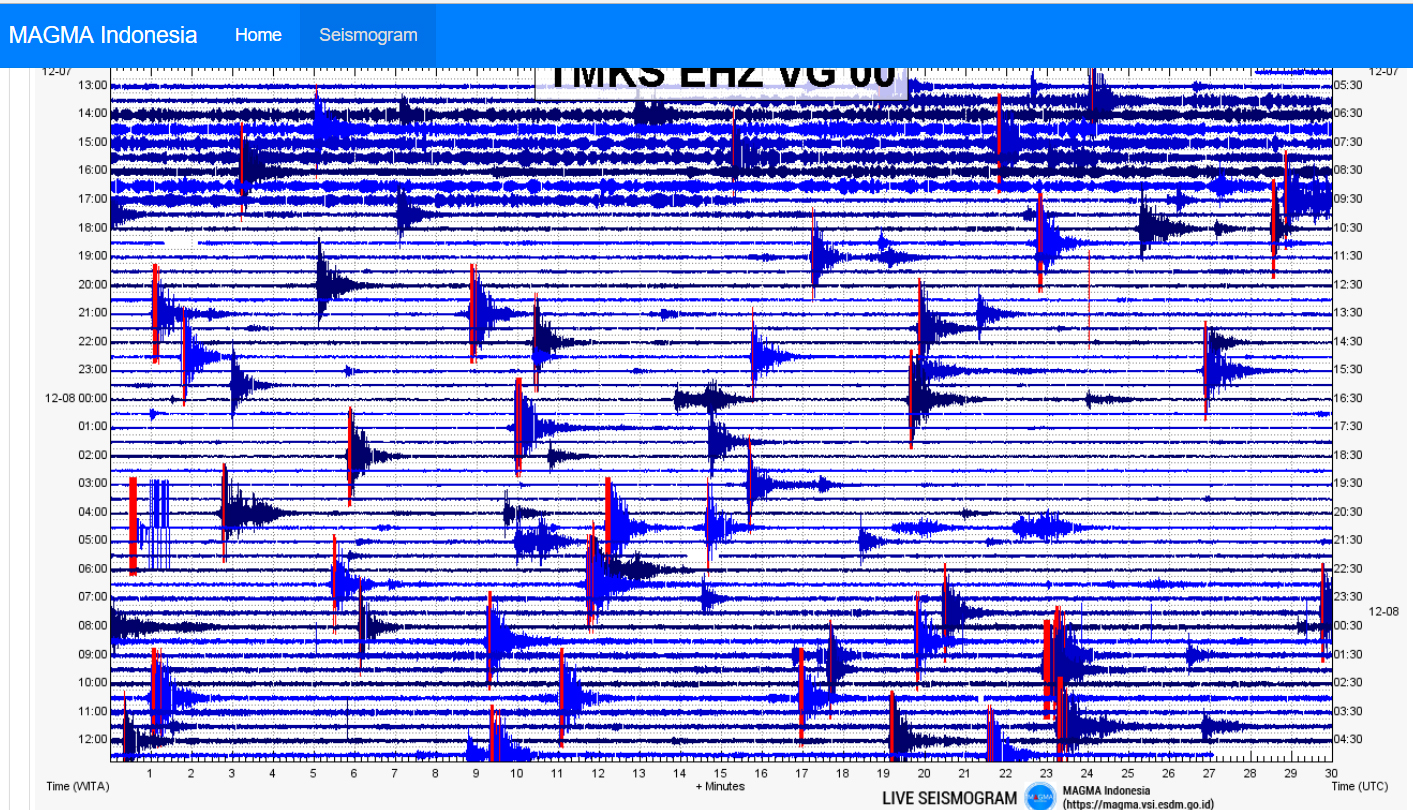Click the + Minutes axis label
Image resolution: width=1413 pixels, height=810 pixels.
(720, 786)
